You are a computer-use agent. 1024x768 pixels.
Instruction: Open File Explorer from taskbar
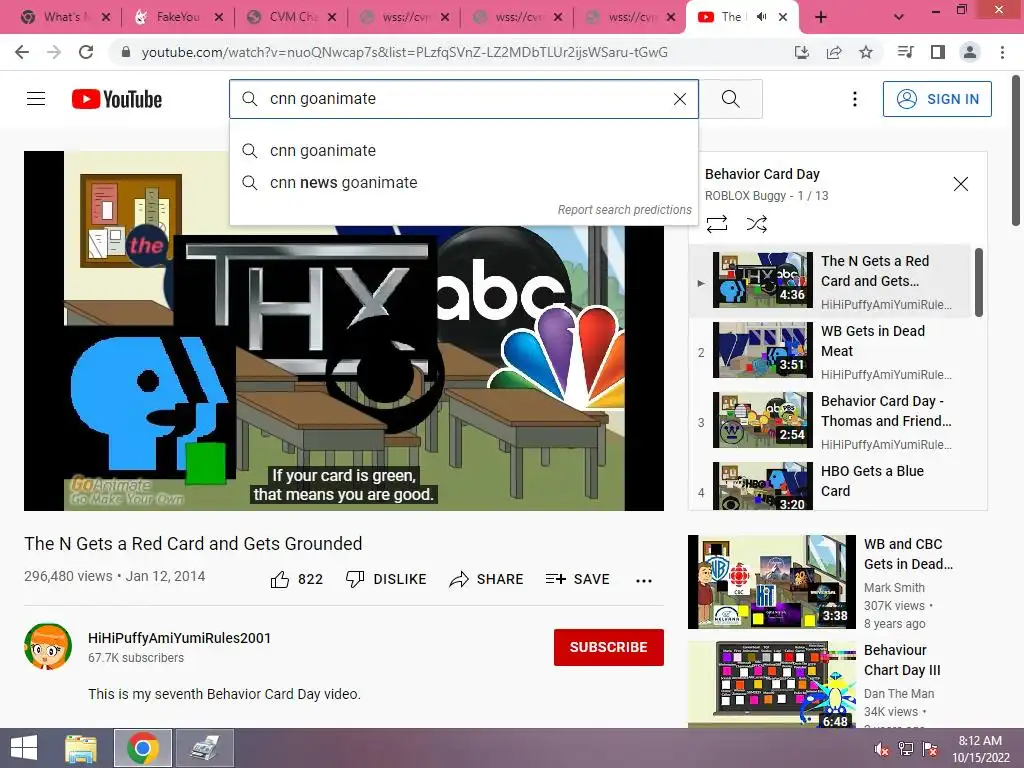click(81, 748)
